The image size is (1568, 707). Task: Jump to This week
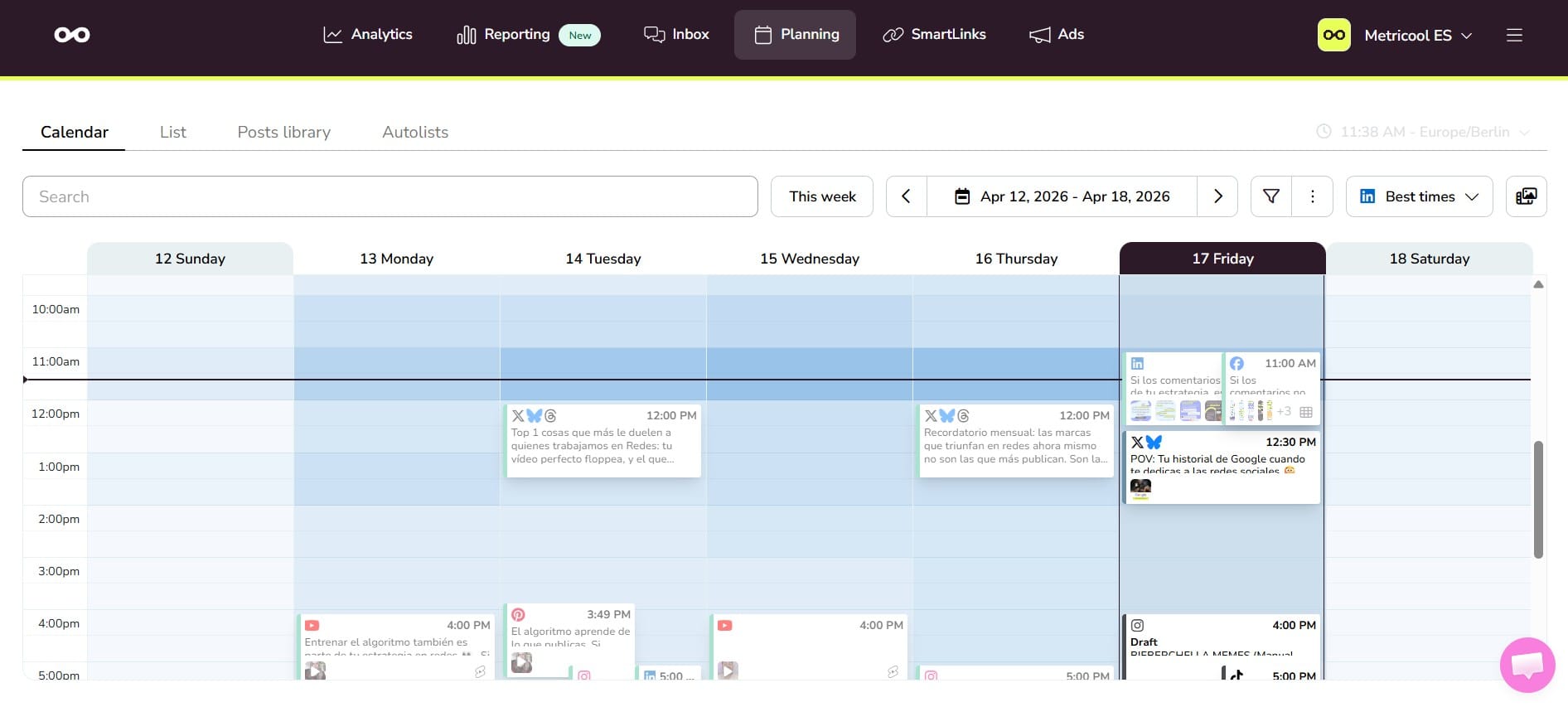click(822, 196)
